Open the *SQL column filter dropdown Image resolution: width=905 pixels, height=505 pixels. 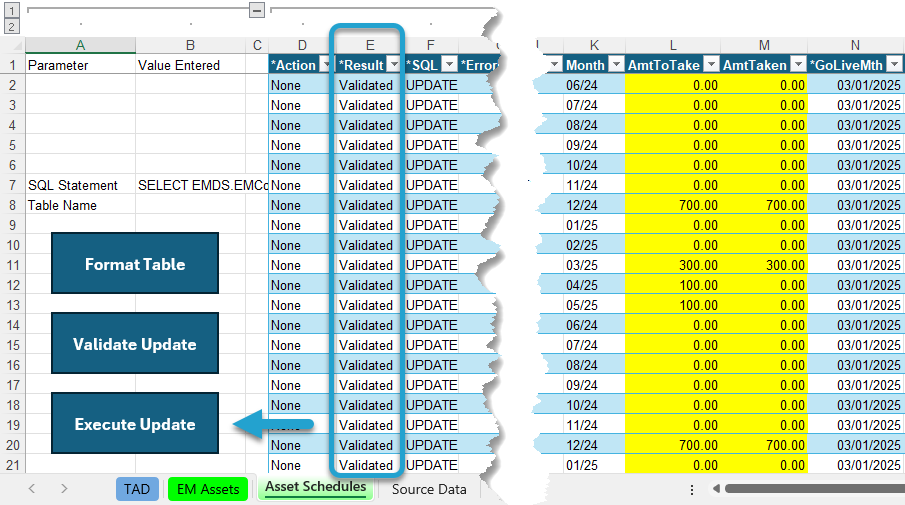450,65
